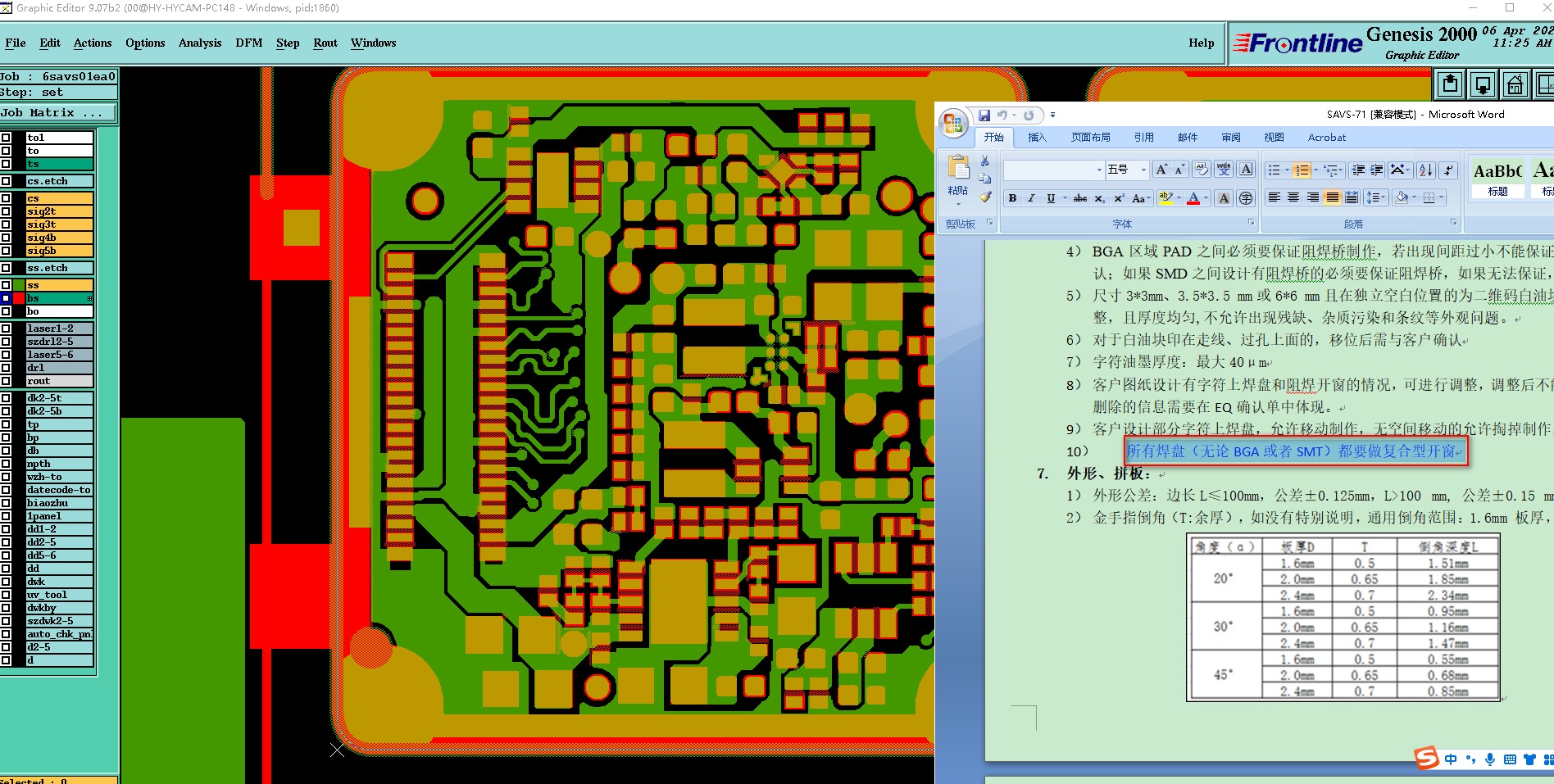This screenshot has width=1554, height=784.
Task: Justify text in Word paragraph group
Action: pos(1333,197)
